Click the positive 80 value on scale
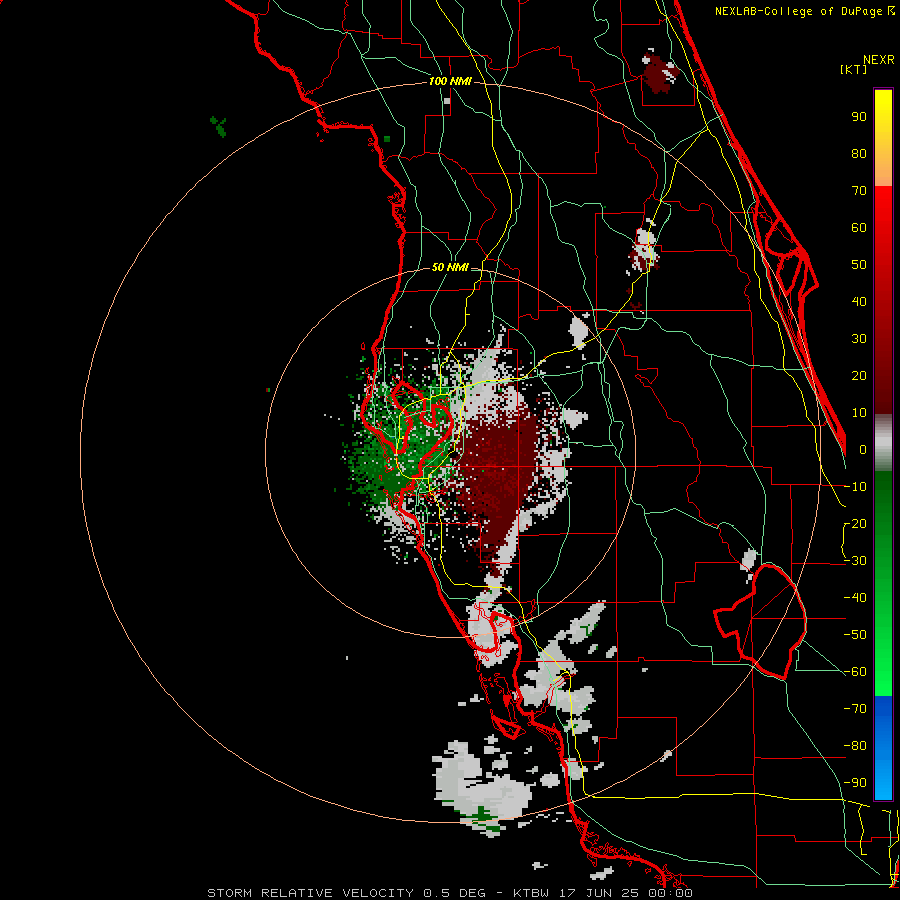The image size is (900, 900). tap(859, 154)
